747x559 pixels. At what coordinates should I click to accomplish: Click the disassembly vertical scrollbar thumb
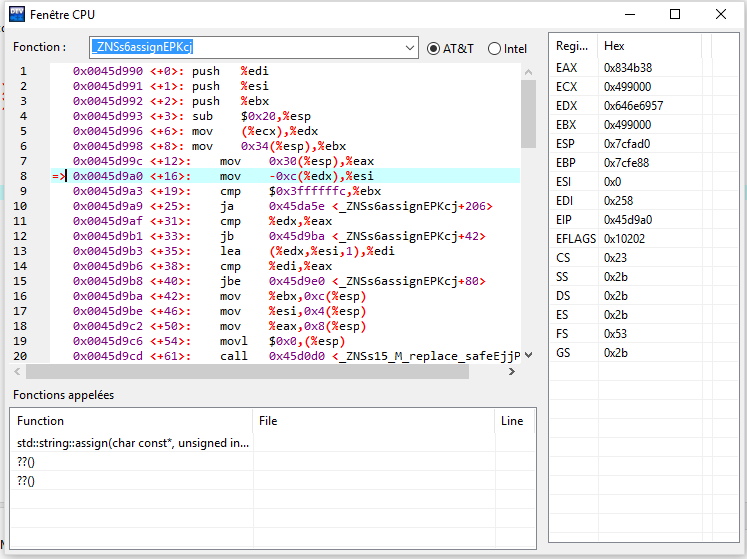click(528, 115)
